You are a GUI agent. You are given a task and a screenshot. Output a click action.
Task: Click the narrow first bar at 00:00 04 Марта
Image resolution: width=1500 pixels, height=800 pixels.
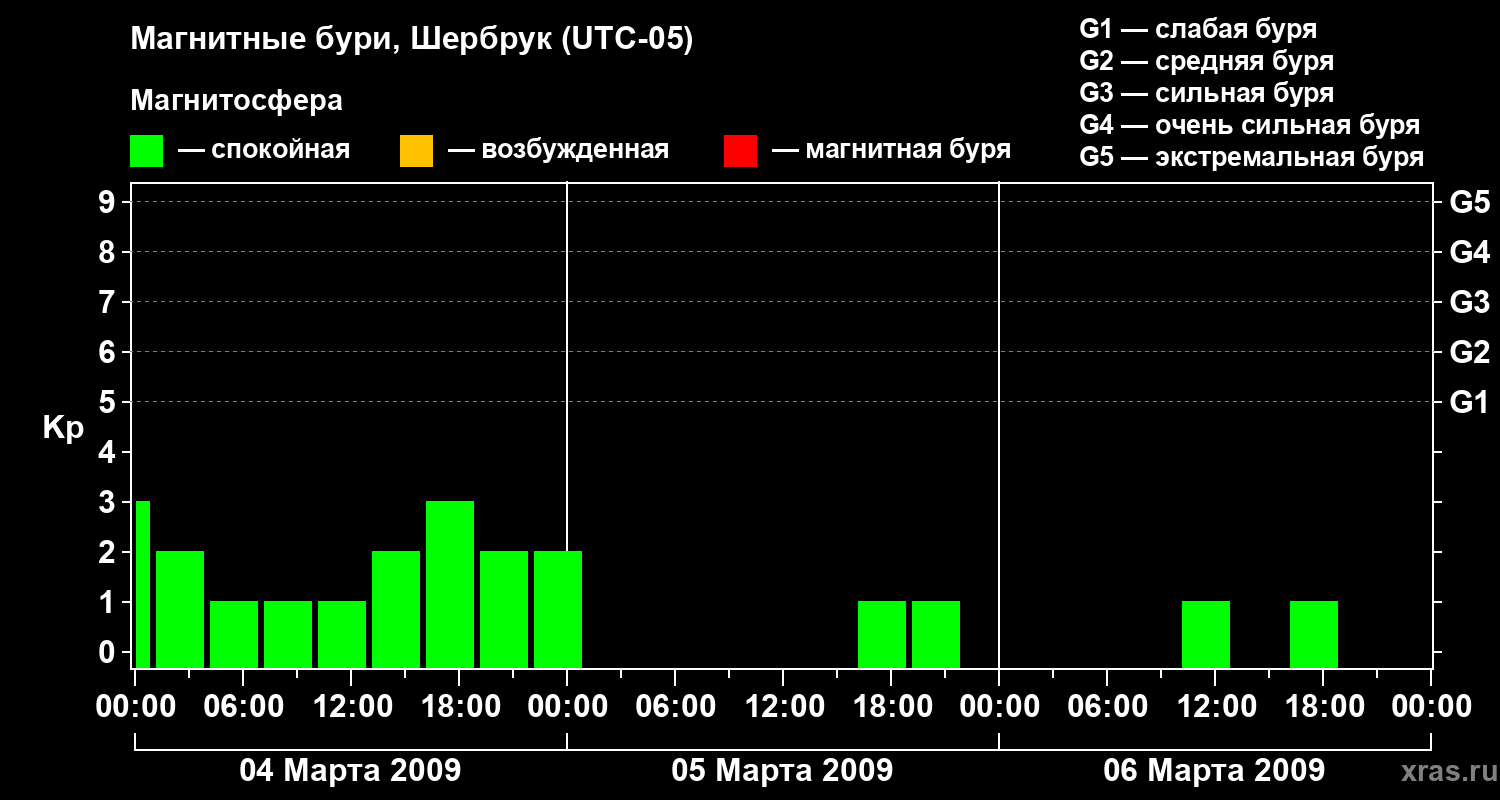(143, 584)
